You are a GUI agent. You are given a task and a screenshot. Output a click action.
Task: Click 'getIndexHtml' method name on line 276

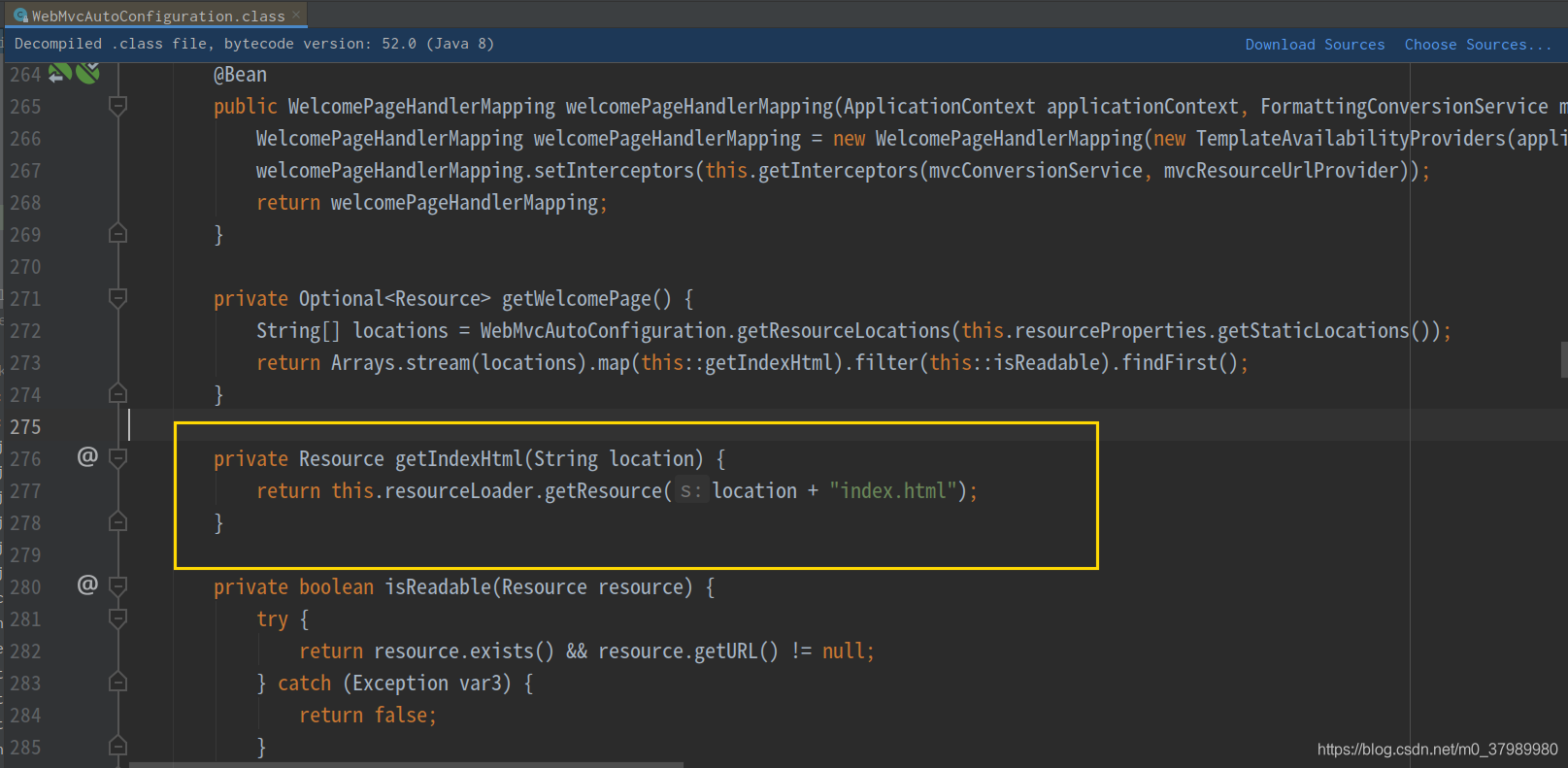458,459
